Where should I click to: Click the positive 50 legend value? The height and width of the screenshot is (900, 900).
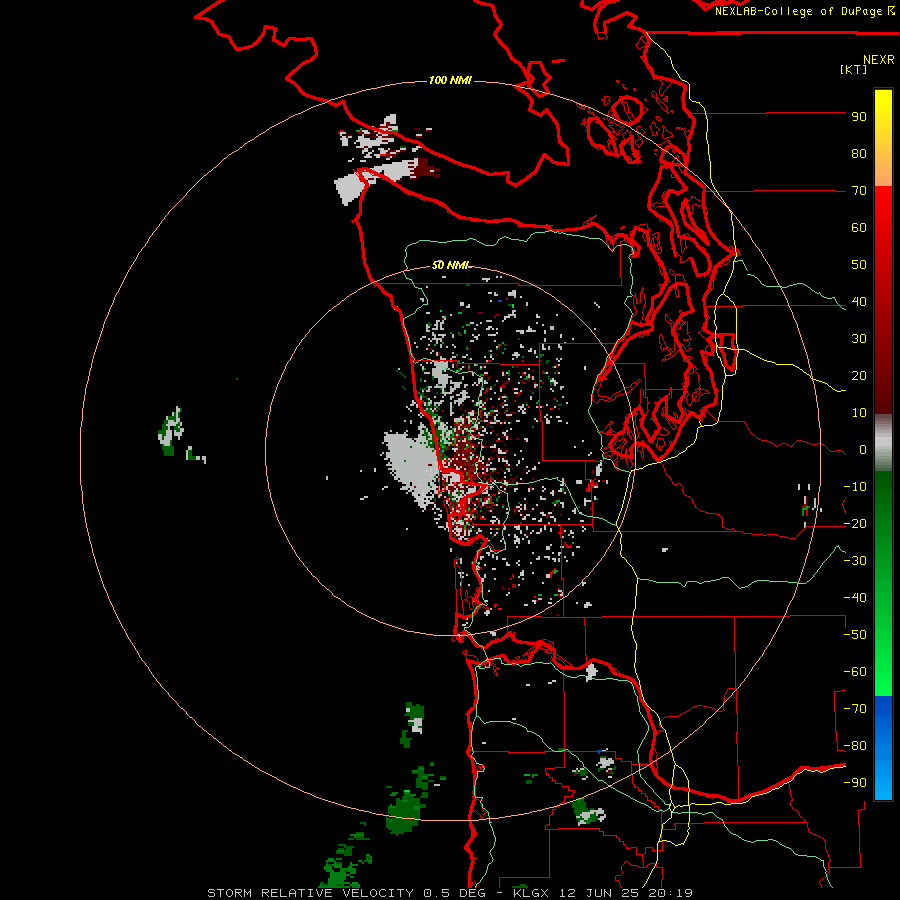[859, 265]
